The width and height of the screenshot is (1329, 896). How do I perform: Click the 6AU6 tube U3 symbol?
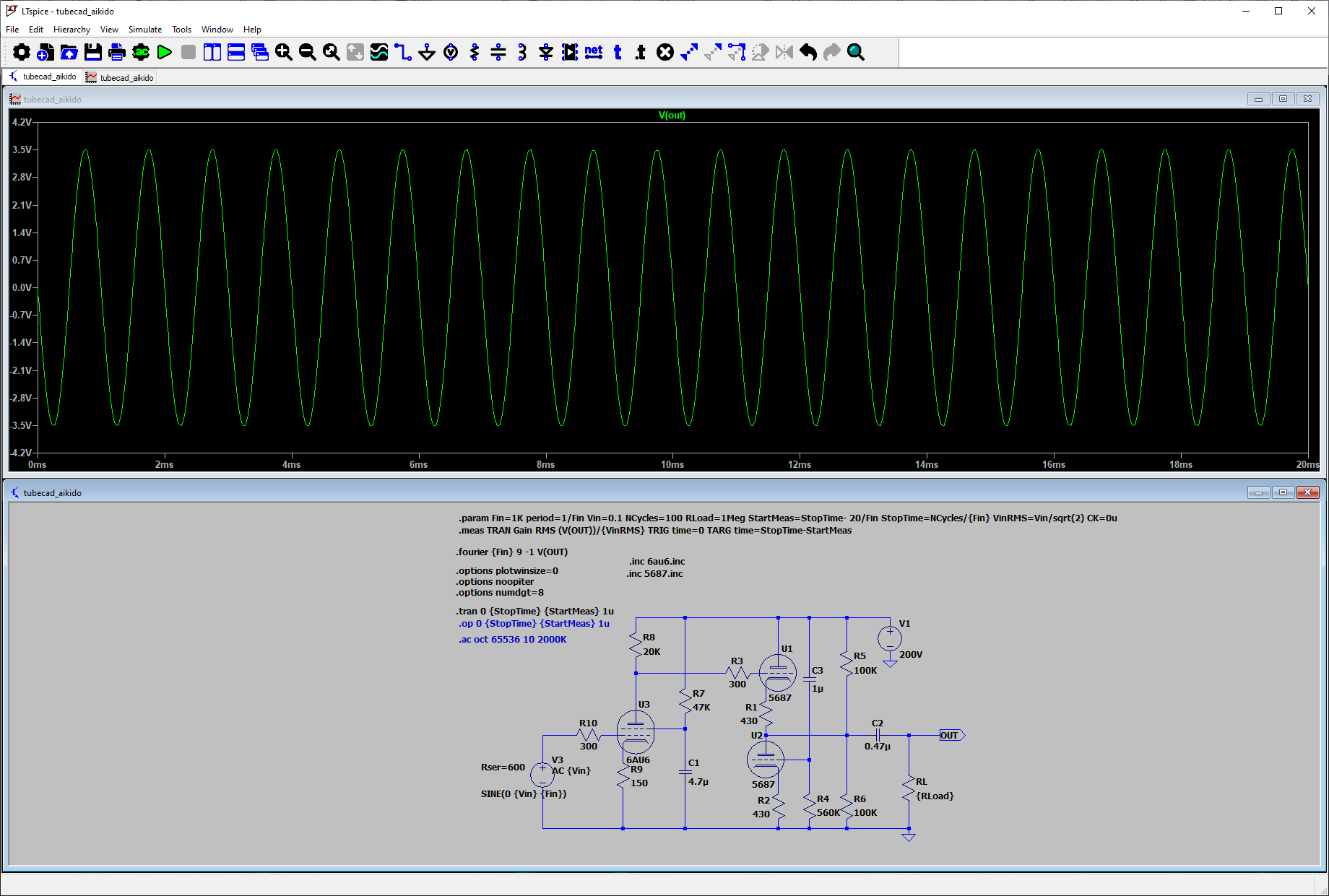coord(636,731)
